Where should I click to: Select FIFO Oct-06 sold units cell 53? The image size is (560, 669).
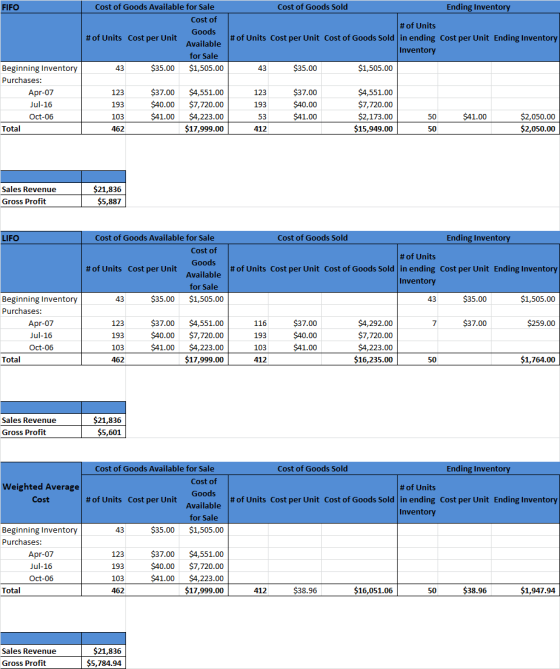tap(262, 117)
